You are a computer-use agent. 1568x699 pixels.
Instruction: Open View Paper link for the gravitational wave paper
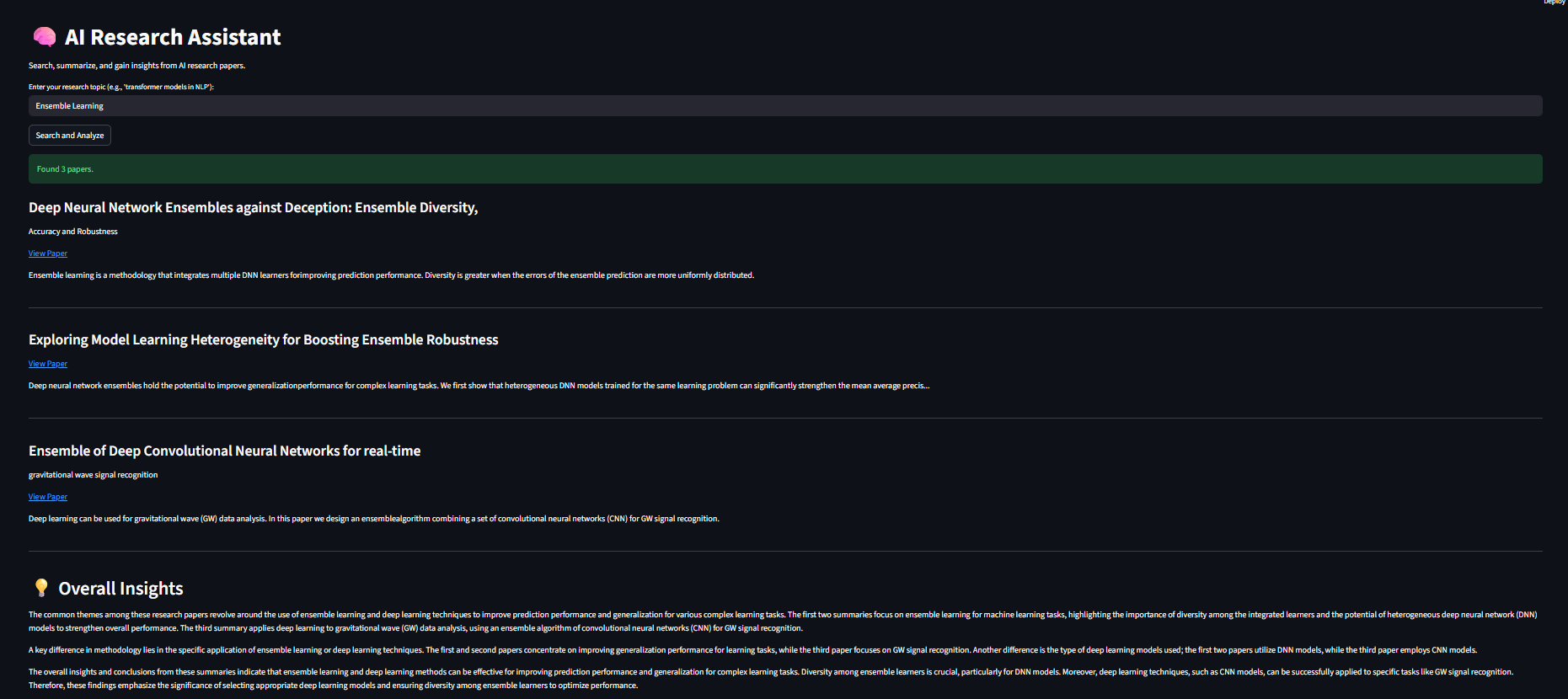[x=48, y=497]
